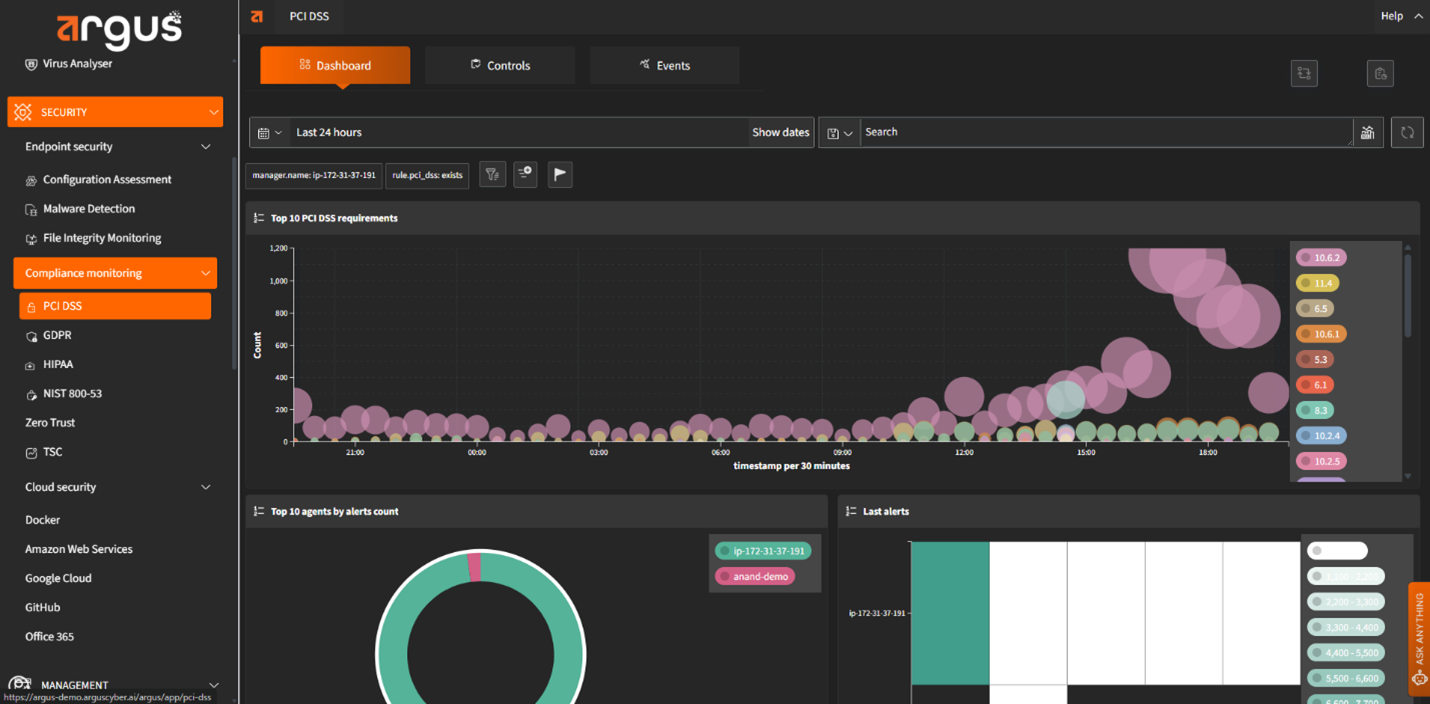Click the report icon at top right

coord(1380,73)
